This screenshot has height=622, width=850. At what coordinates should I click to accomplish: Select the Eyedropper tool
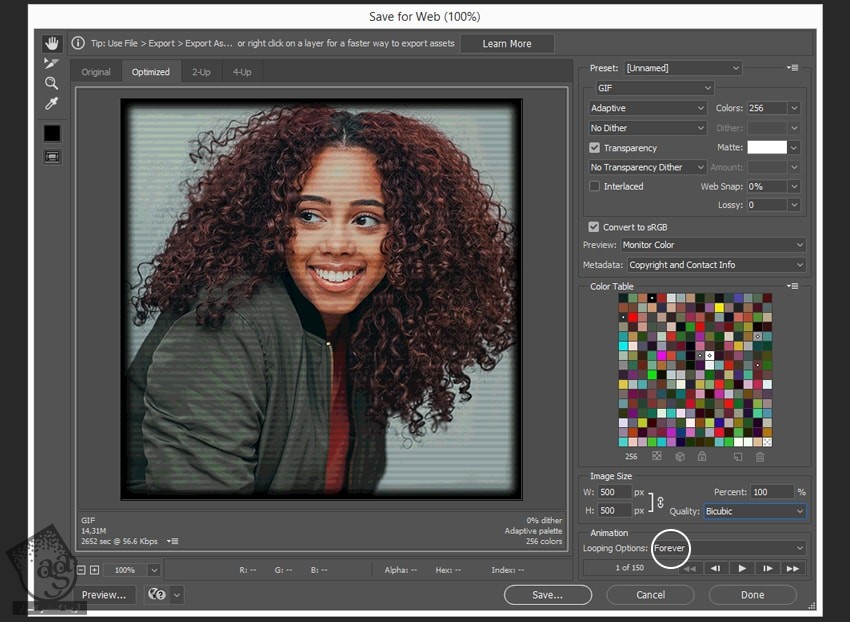point(51,104)
